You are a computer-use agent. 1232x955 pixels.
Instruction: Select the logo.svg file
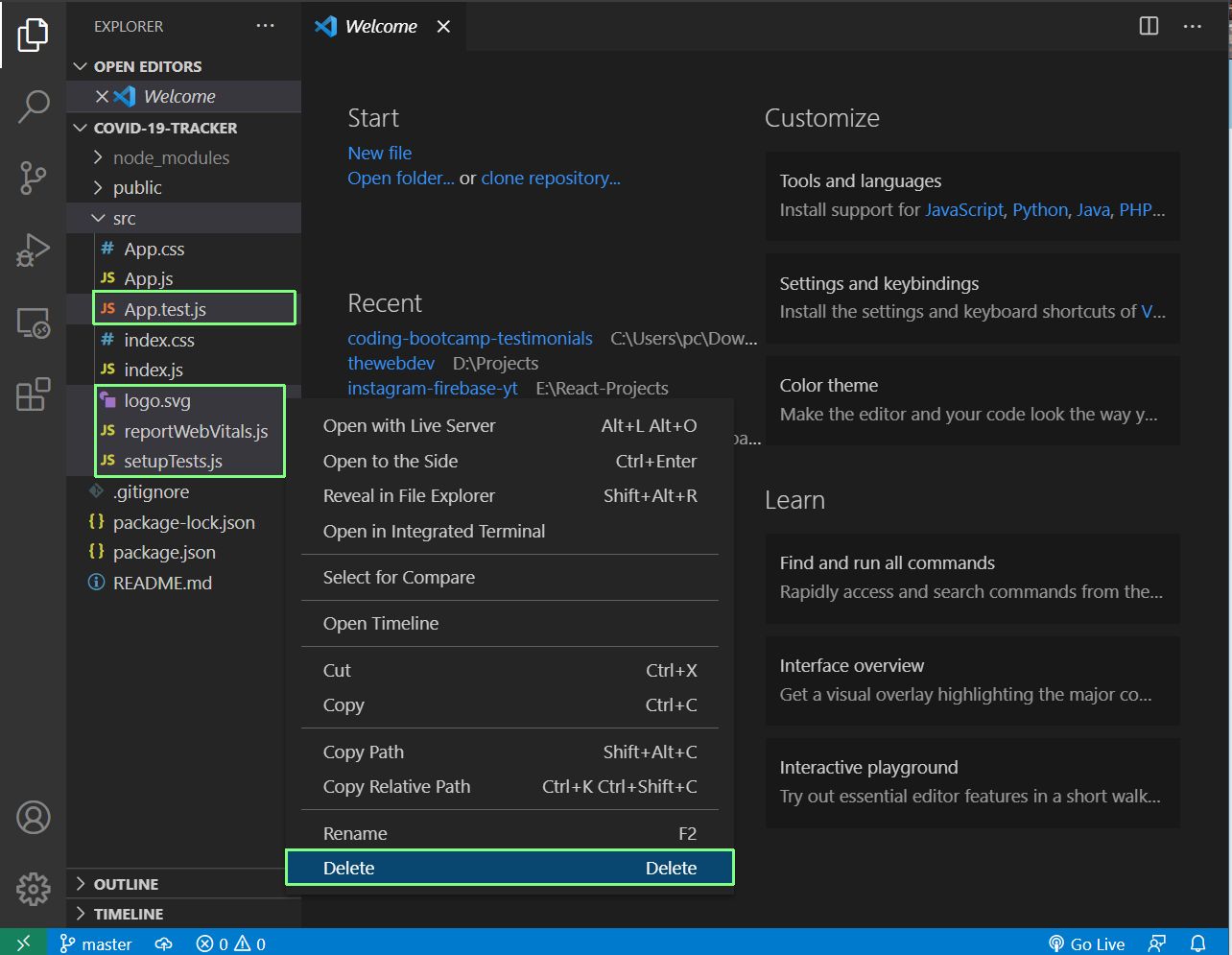point(184,400)
